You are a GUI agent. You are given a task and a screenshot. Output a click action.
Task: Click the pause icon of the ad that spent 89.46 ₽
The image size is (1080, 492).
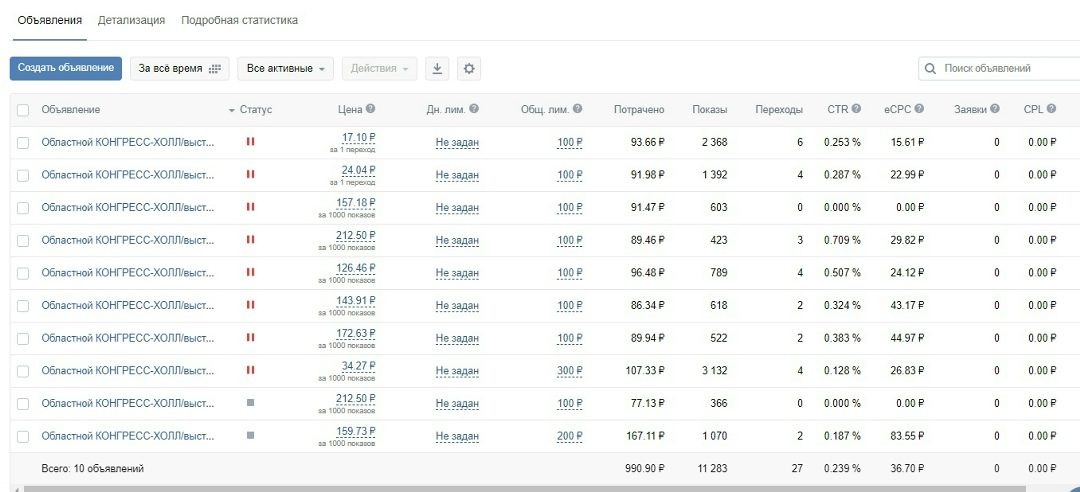click(250, 239)
